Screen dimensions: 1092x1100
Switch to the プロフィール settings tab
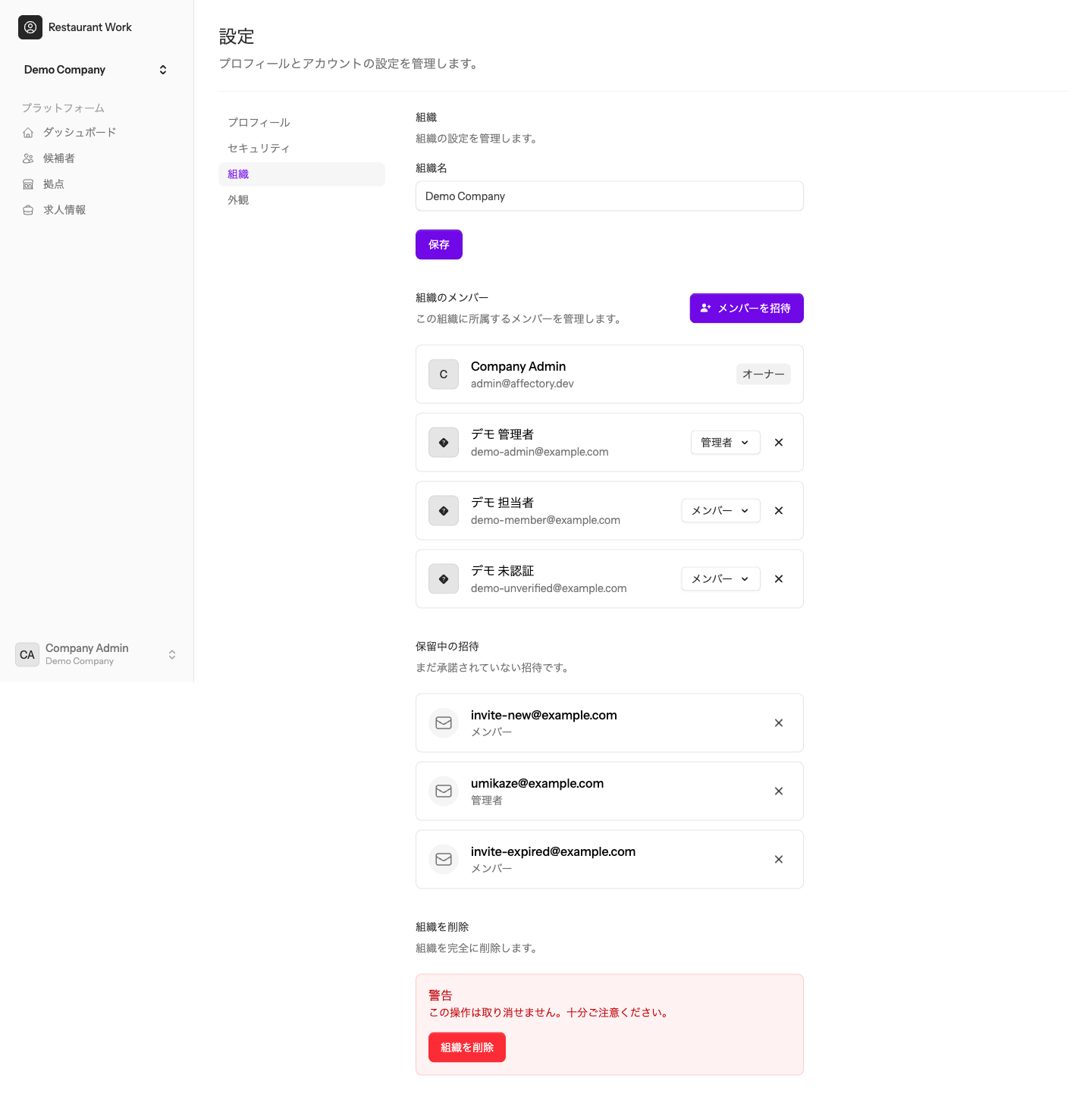pyautogui.click(x=302, y=123)
